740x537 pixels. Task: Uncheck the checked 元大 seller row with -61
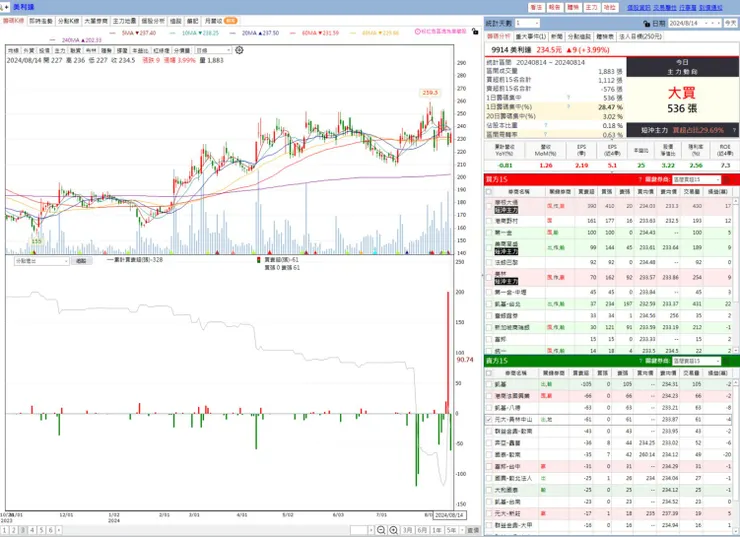pyautogui.click(x=489, y=420)
